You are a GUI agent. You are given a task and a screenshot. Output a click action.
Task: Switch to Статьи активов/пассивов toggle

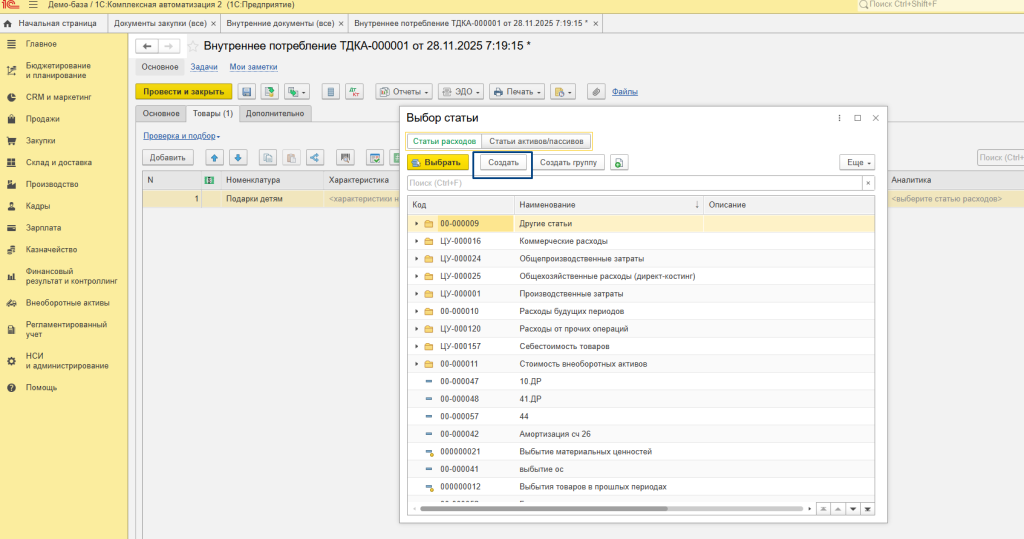click(536, 142)
